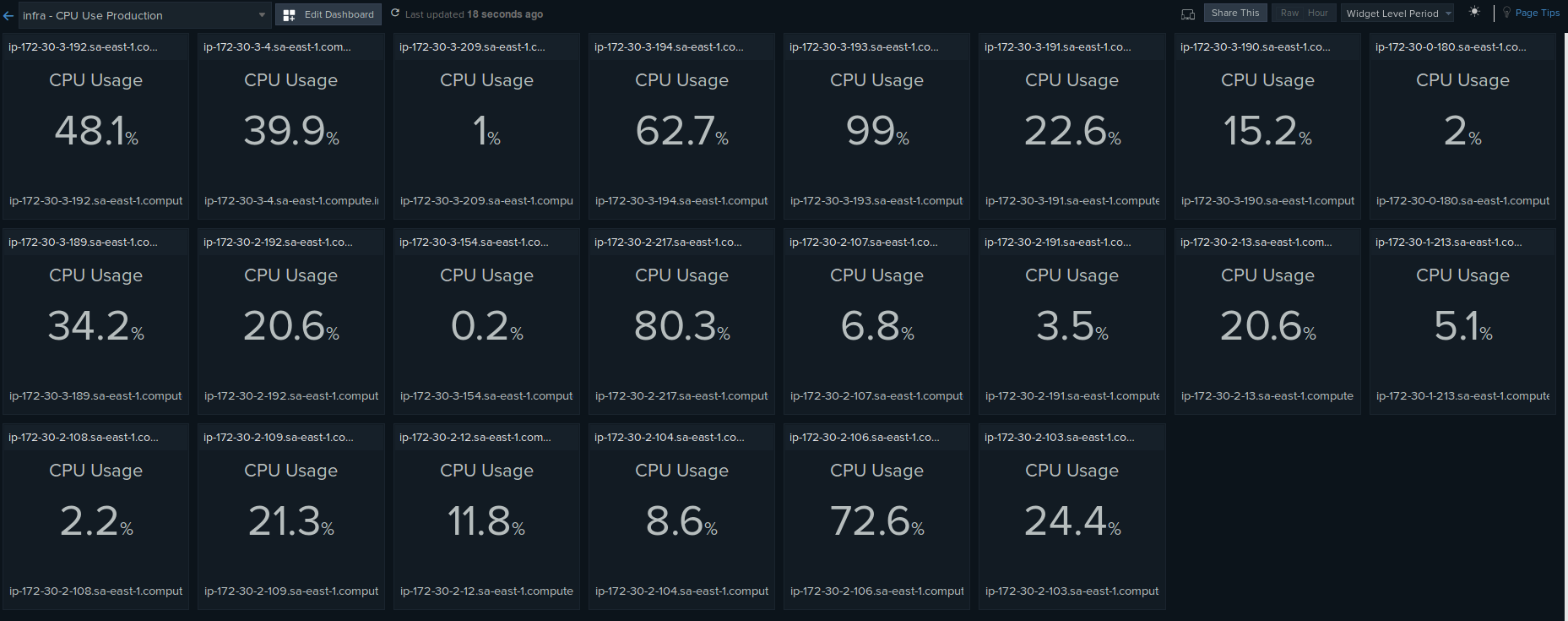The width and height of the screenshot is (1568, 621).
Task: Click widget header ip-172-30-2-103
Action: coord(1059,438)
